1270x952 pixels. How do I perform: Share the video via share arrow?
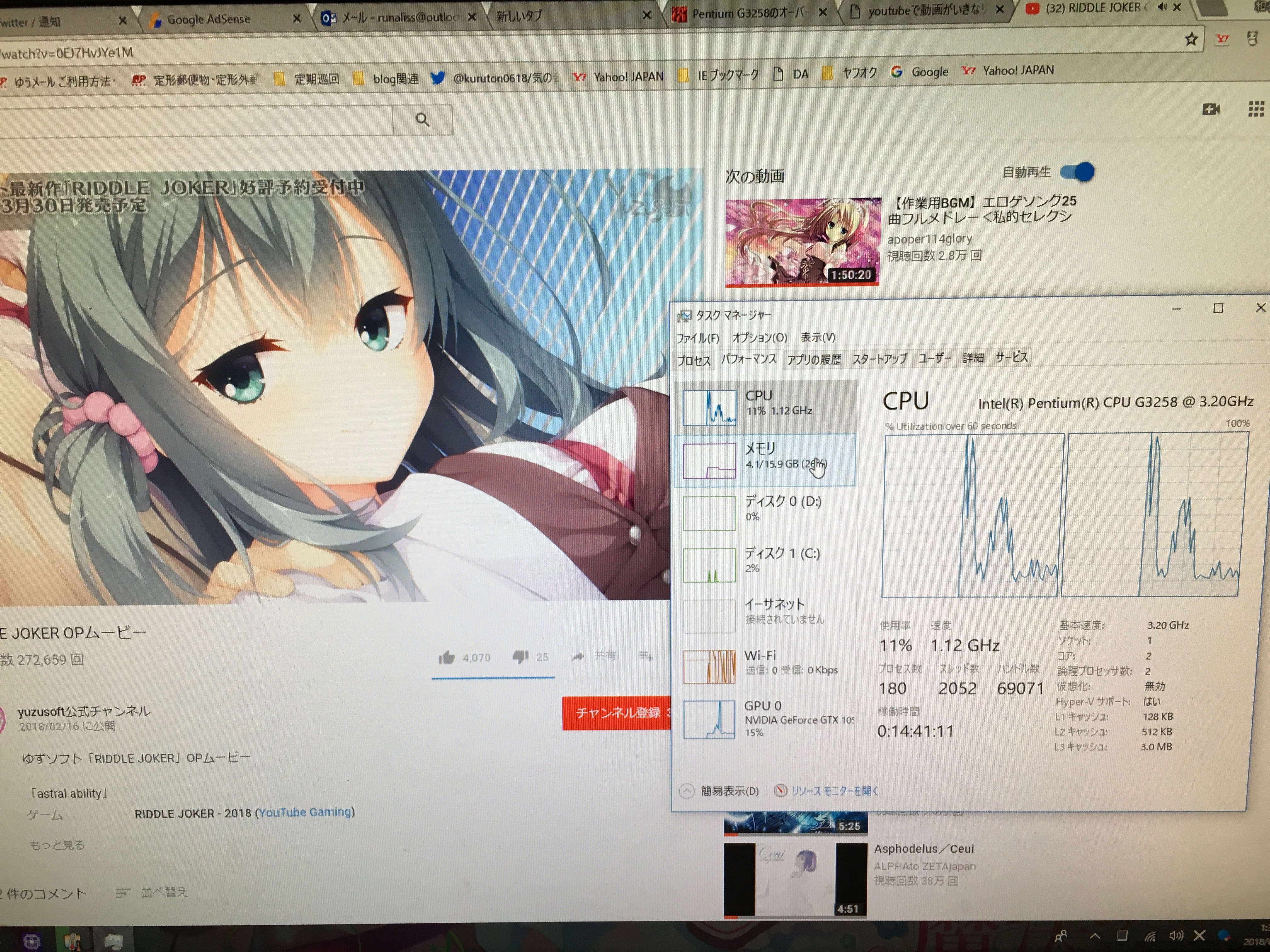[x=578, y=656]
